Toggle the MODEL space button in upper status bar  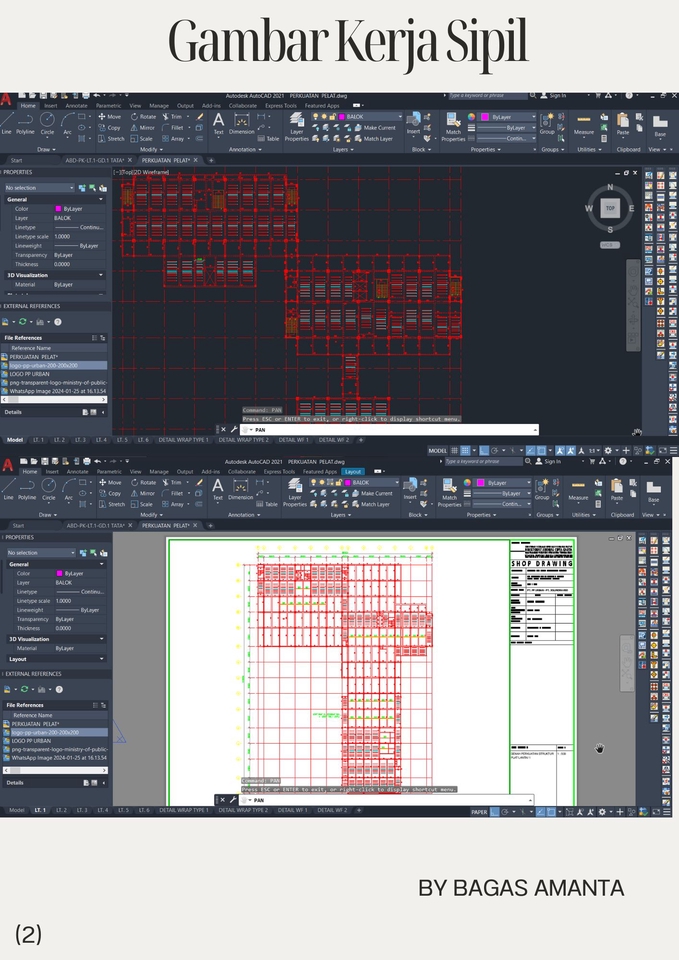[438, 451]
